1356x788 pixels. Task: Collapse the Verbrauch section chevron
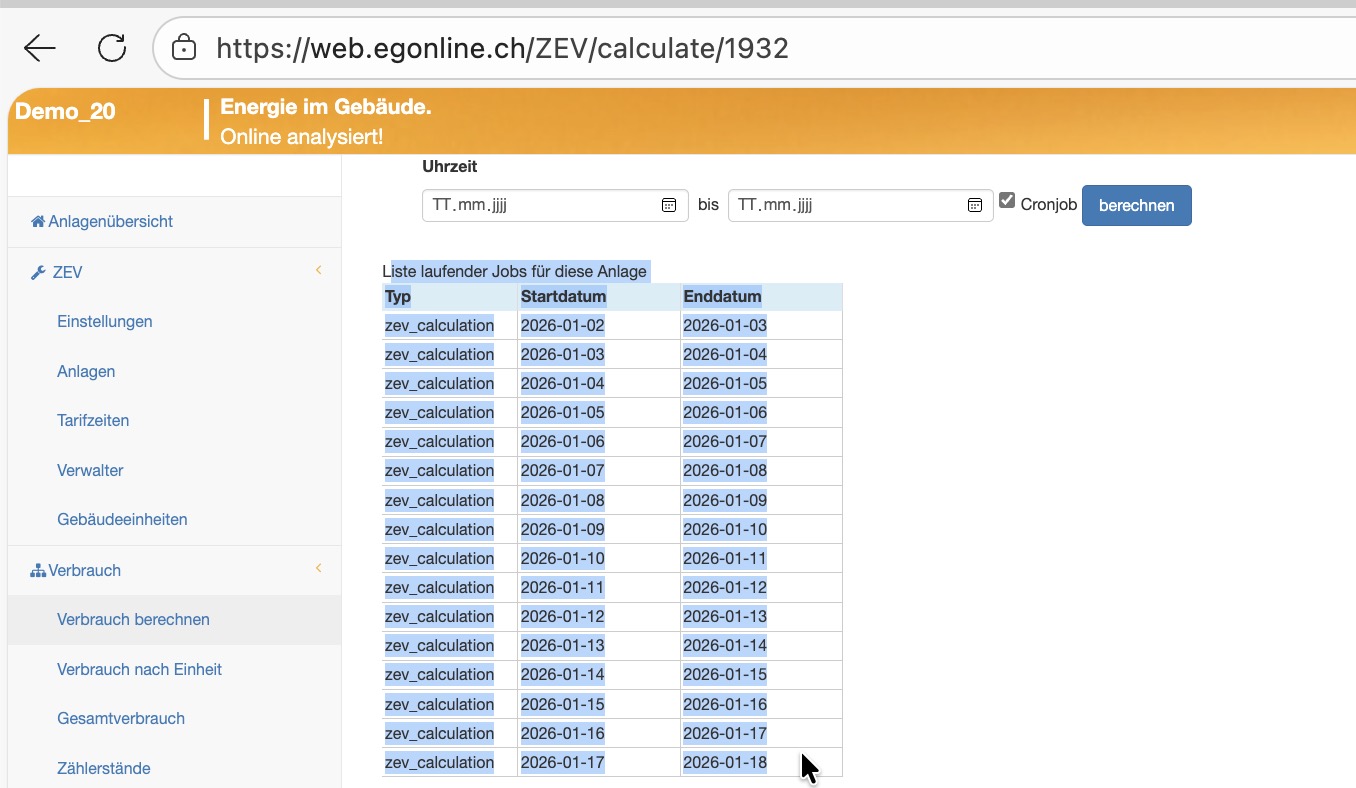pyautogui.click(x=319, y=568)
